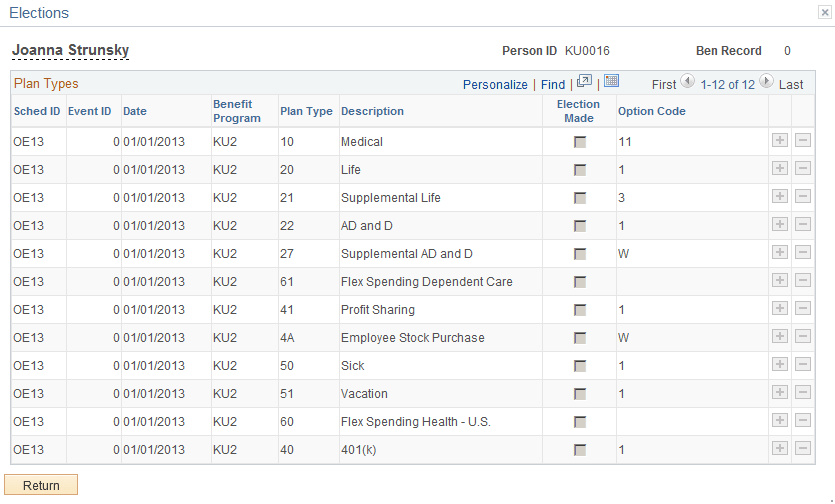Image resolution: width=835 pixels, height=504 pixels.
Task: Delete the Vacation plan row
Action: pyautogui.click(x=803, y=393)
